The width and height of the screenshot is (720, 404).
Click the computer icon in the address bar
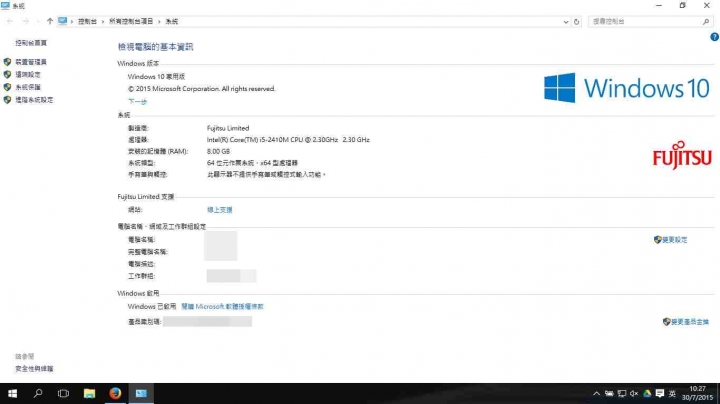[x=62, y=21]
